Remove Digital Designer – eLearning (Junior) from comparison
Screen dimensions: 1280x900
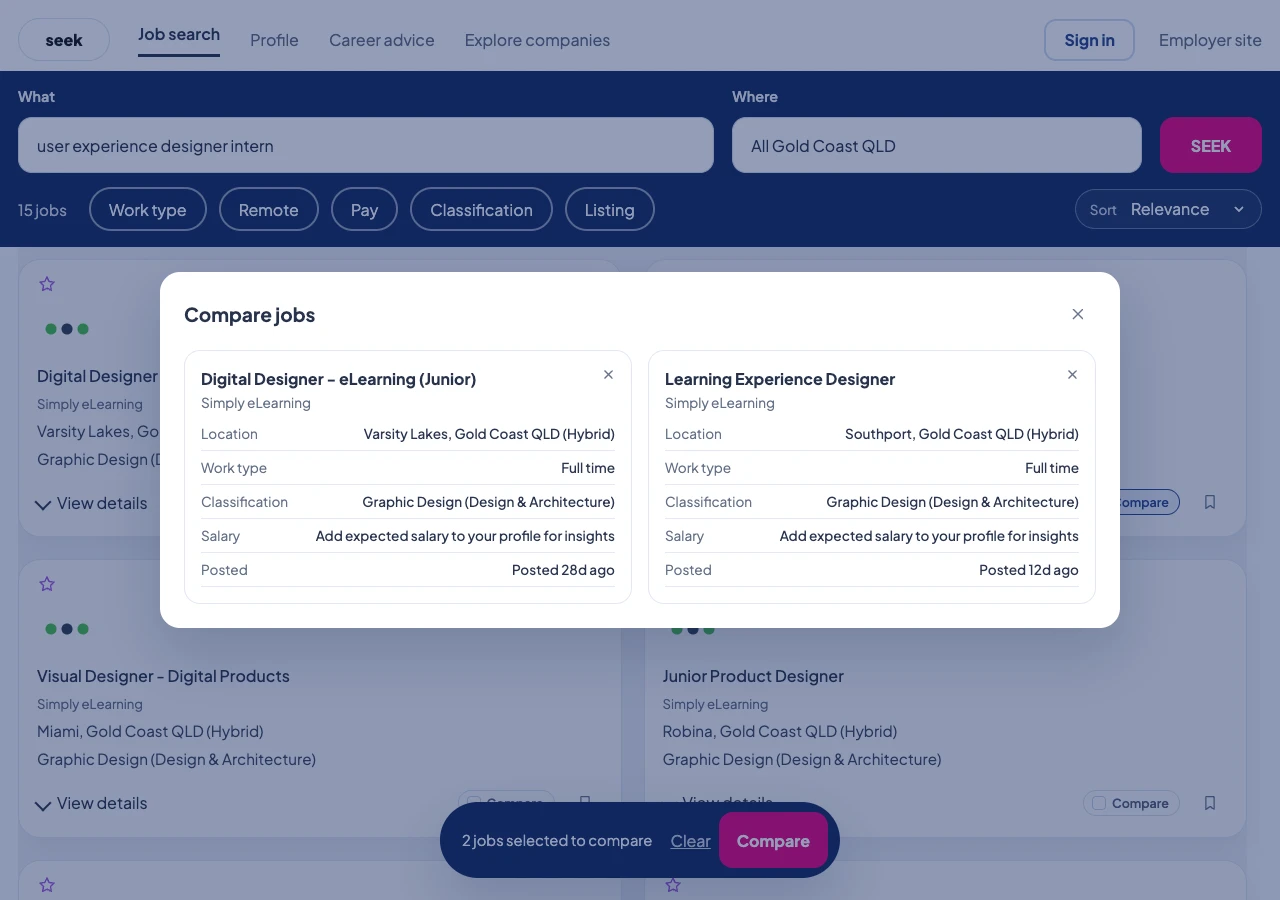(x=608, y=375)
